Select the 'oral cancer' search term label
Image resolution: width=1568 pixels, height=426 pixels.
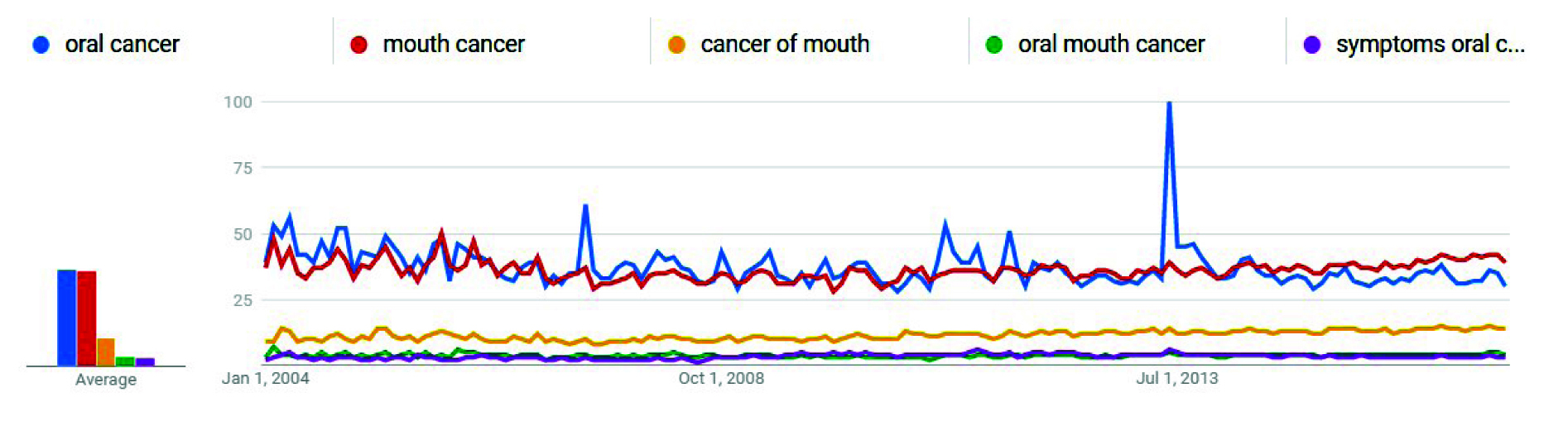(122, 45)
